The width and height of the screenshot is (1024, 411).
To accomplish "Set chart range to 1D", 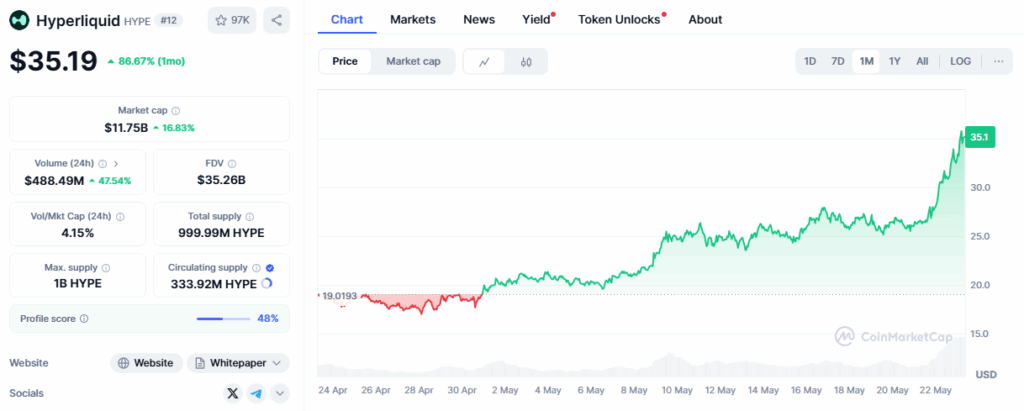I will coord(810,61).
